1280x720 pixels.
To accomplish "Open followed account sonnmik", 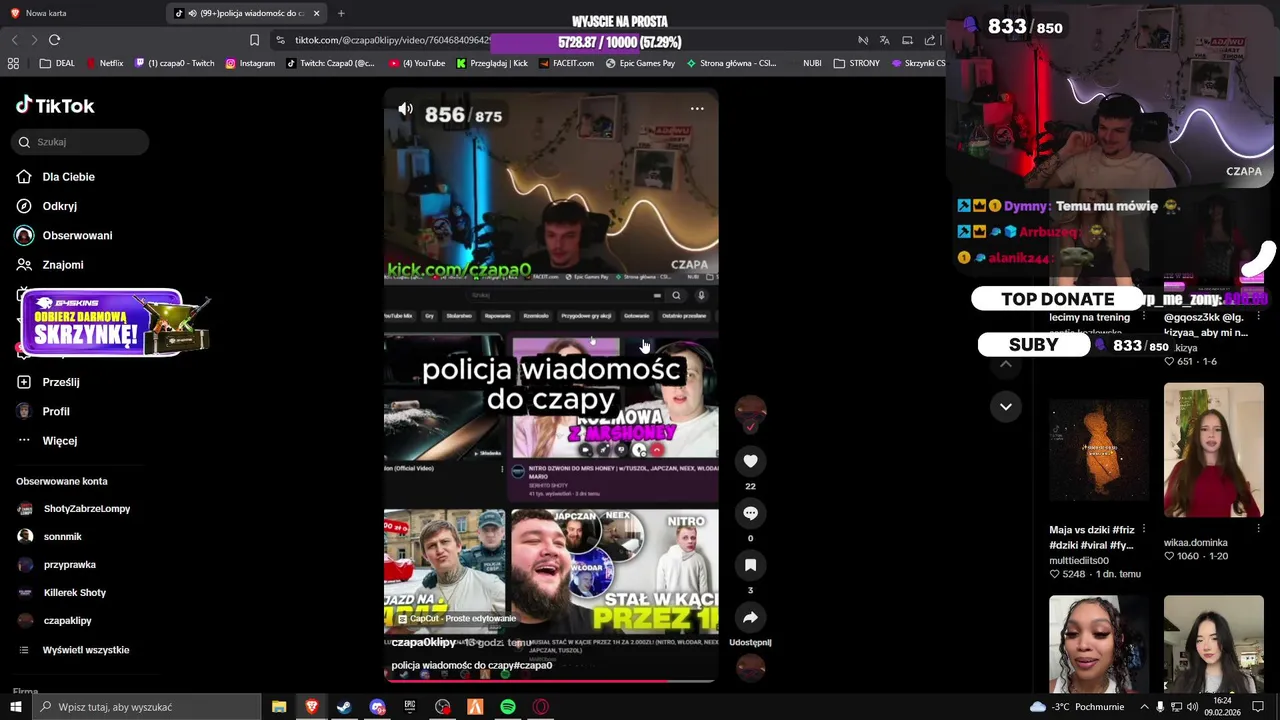I will click(62, 537).
